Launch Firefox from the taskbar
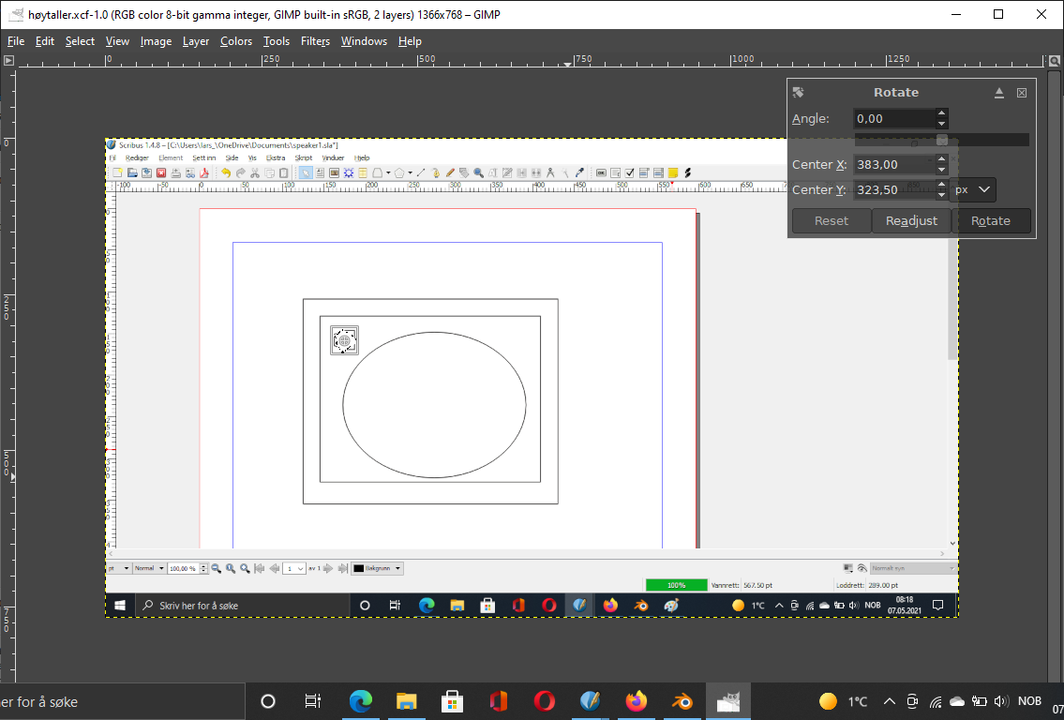The height and width of the screenshot is (720, 1064). 636,701
